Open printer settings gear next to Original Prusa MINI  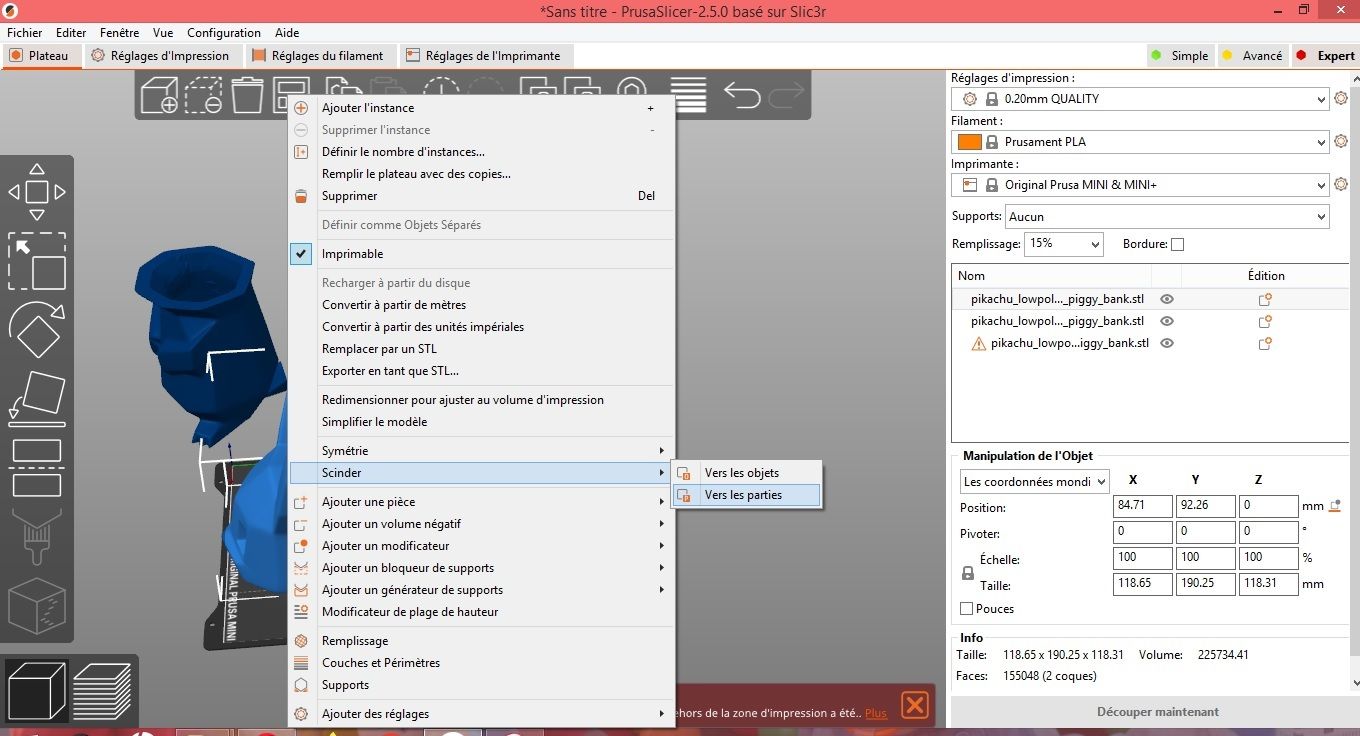point(1341,185)
